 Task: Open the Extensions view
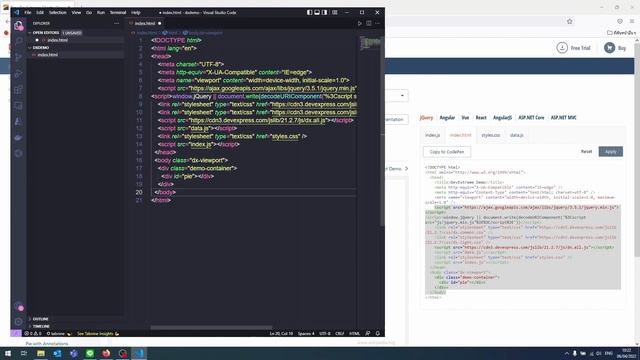tap(18, 89)
